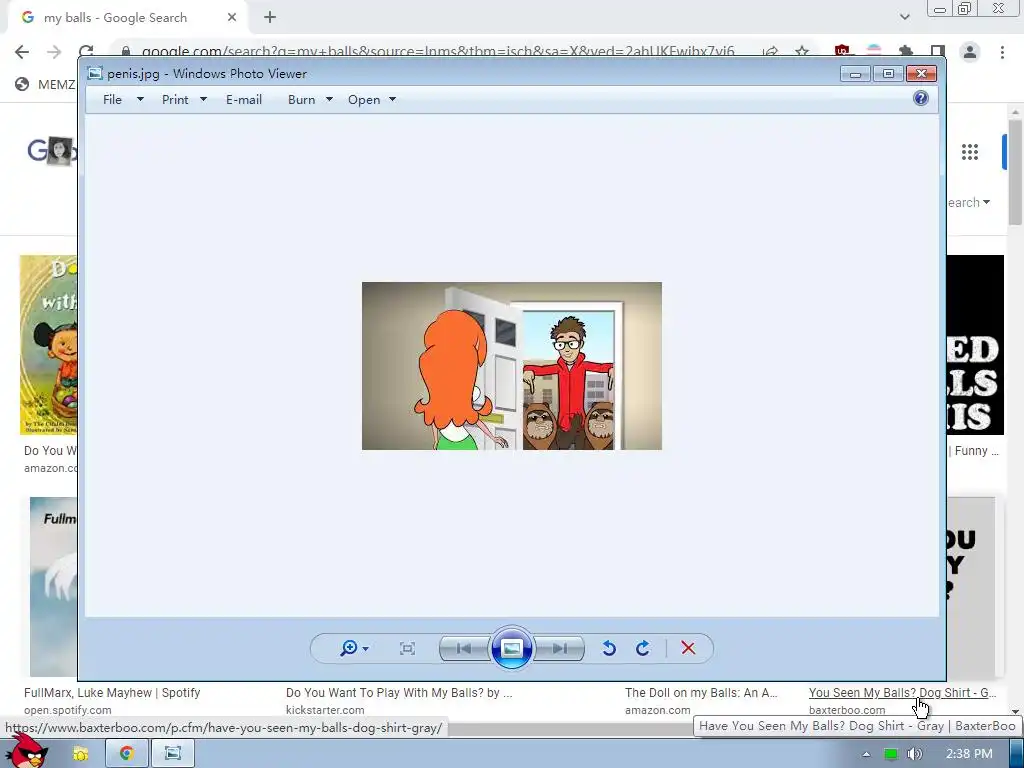Image resolution: width=1024 pixels, height=768 pixels.
Task: Click the Chrome address bar URL
Action: click(x=438, y=51)
